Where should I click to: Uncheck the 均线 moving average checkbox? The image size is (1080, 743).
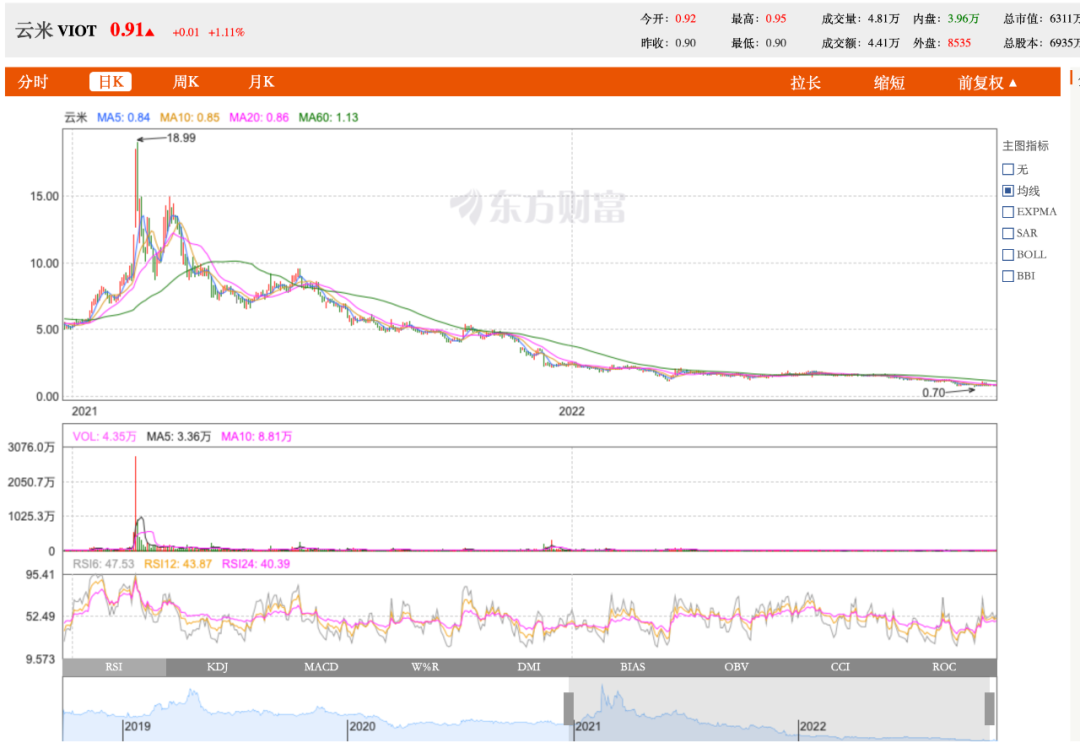pos(1008,190)
